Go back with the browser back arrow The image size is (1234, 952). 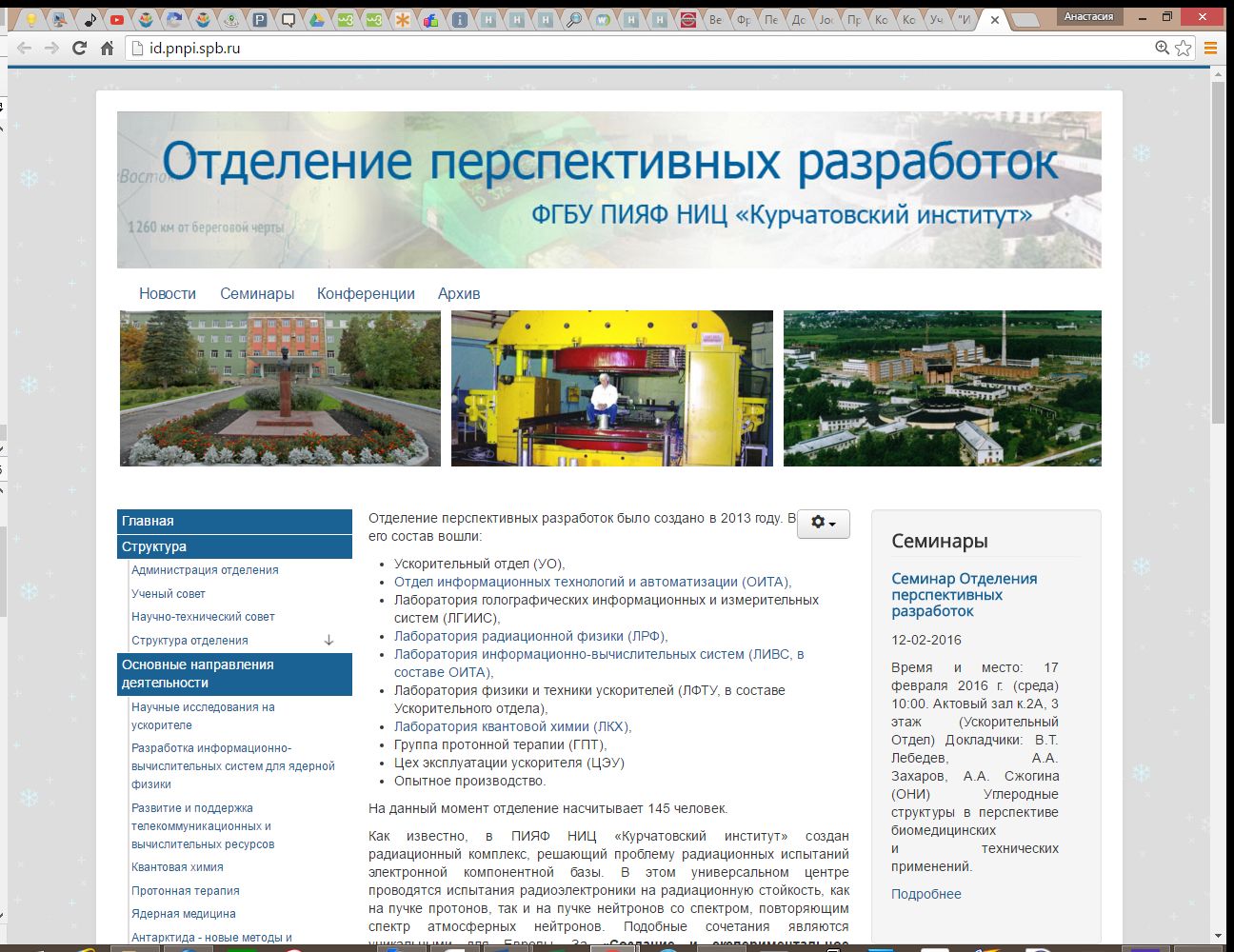25,48
